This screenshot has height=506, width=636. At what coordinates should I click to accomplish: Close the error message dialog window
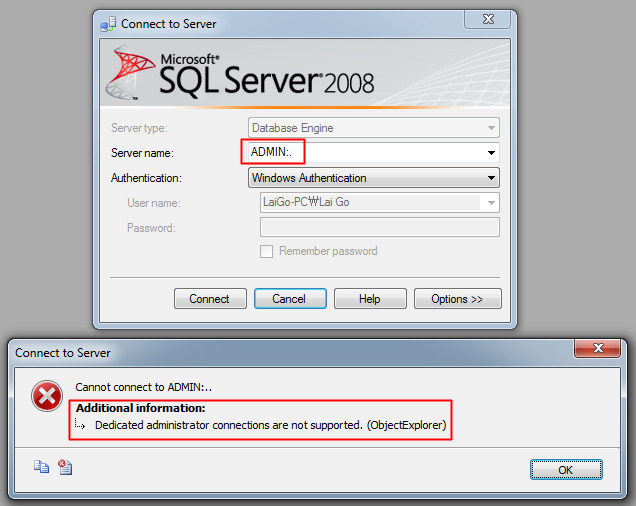point(597,348)
